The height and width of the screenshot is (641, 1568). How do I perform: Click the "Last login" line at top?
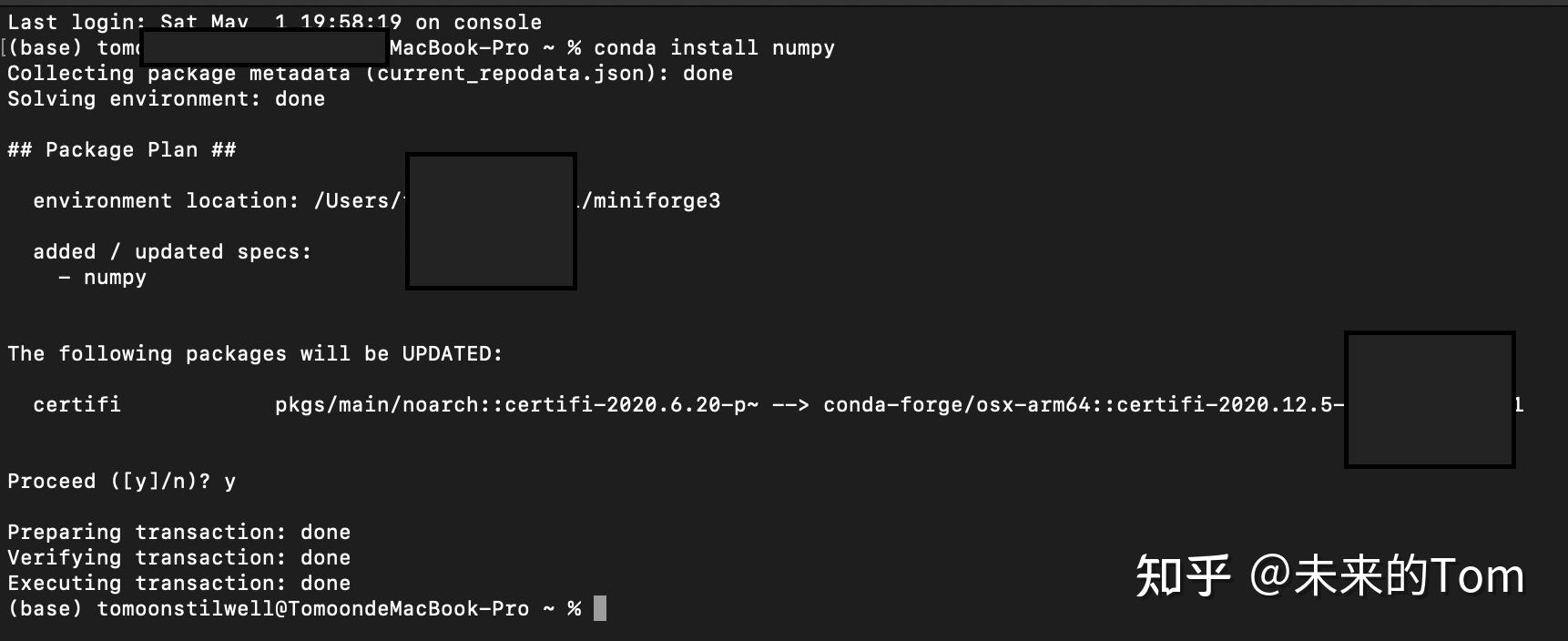click(x=273, y=22)
